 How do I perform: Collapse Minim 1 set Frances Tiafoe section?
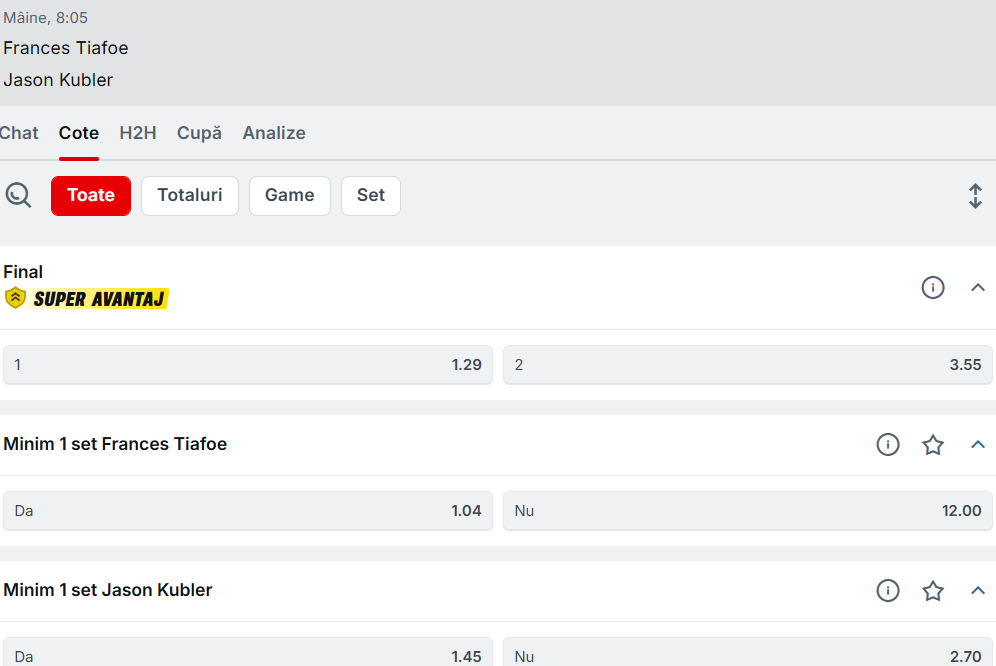(978, 444)
